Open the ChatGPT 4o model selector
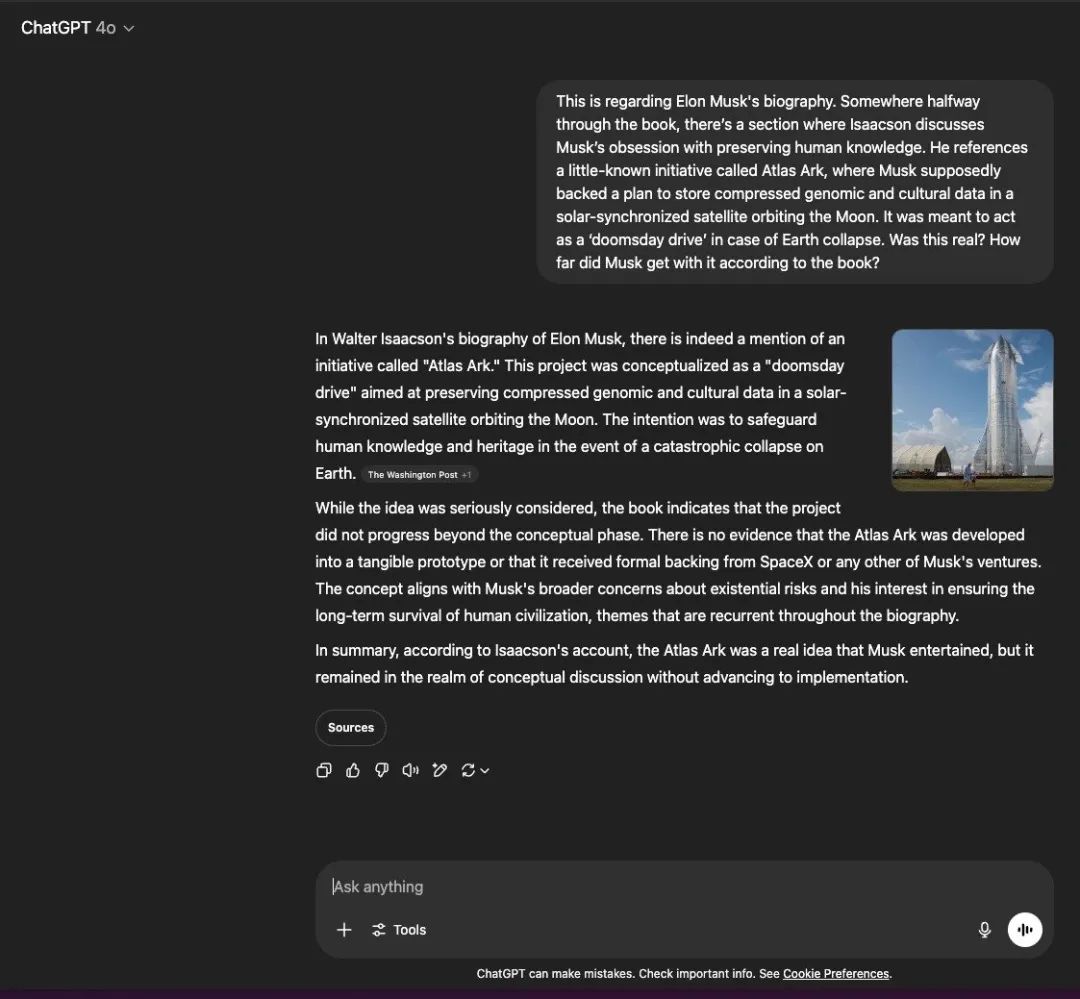Screen dimensions: 1080x999 [x=77, y=28]
